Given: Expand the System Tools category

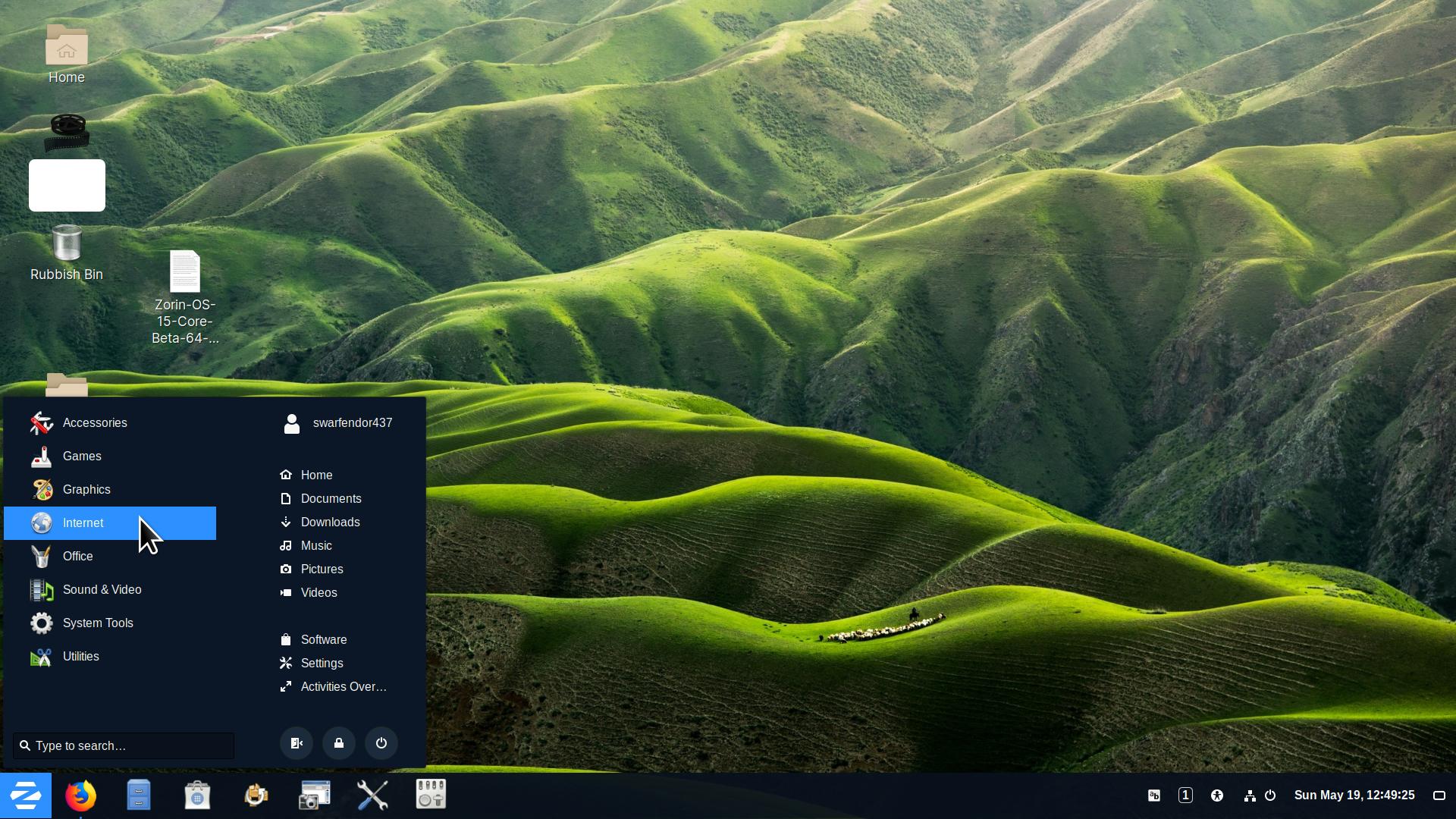Looking at the screenshot, I should pos(98,623).
